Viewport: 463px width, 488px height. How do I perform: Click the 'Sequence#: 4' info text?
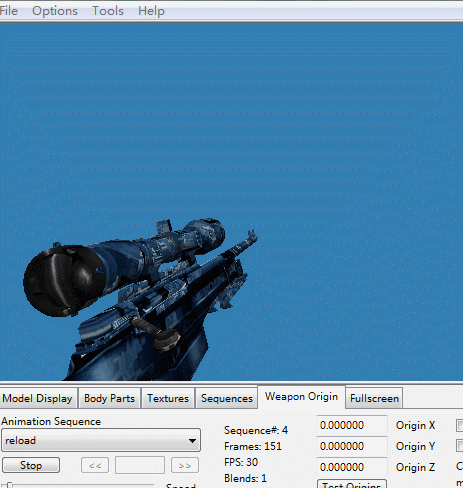[256, 430]
